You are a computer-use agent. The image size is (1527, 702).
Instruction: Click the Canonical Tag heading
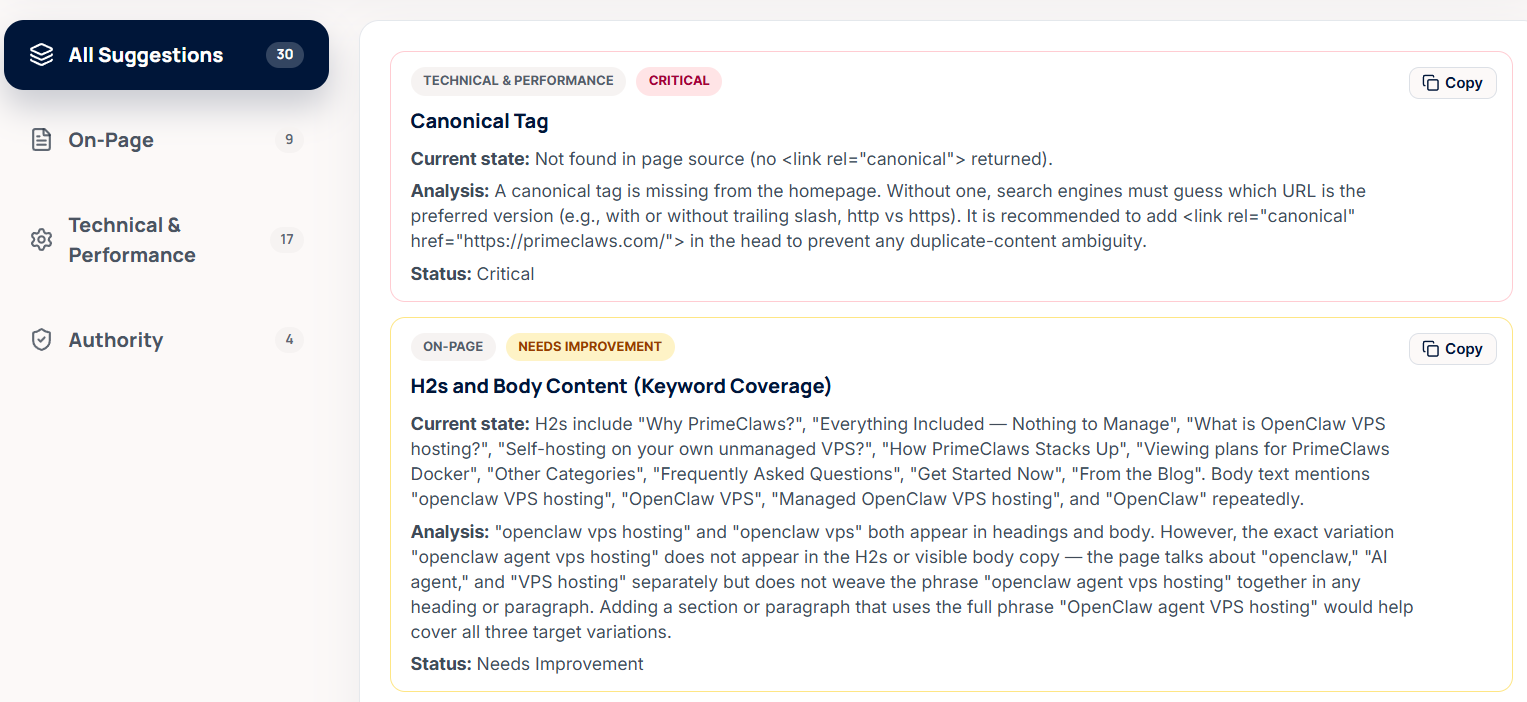pyautogui.click(x=480, y=121)
